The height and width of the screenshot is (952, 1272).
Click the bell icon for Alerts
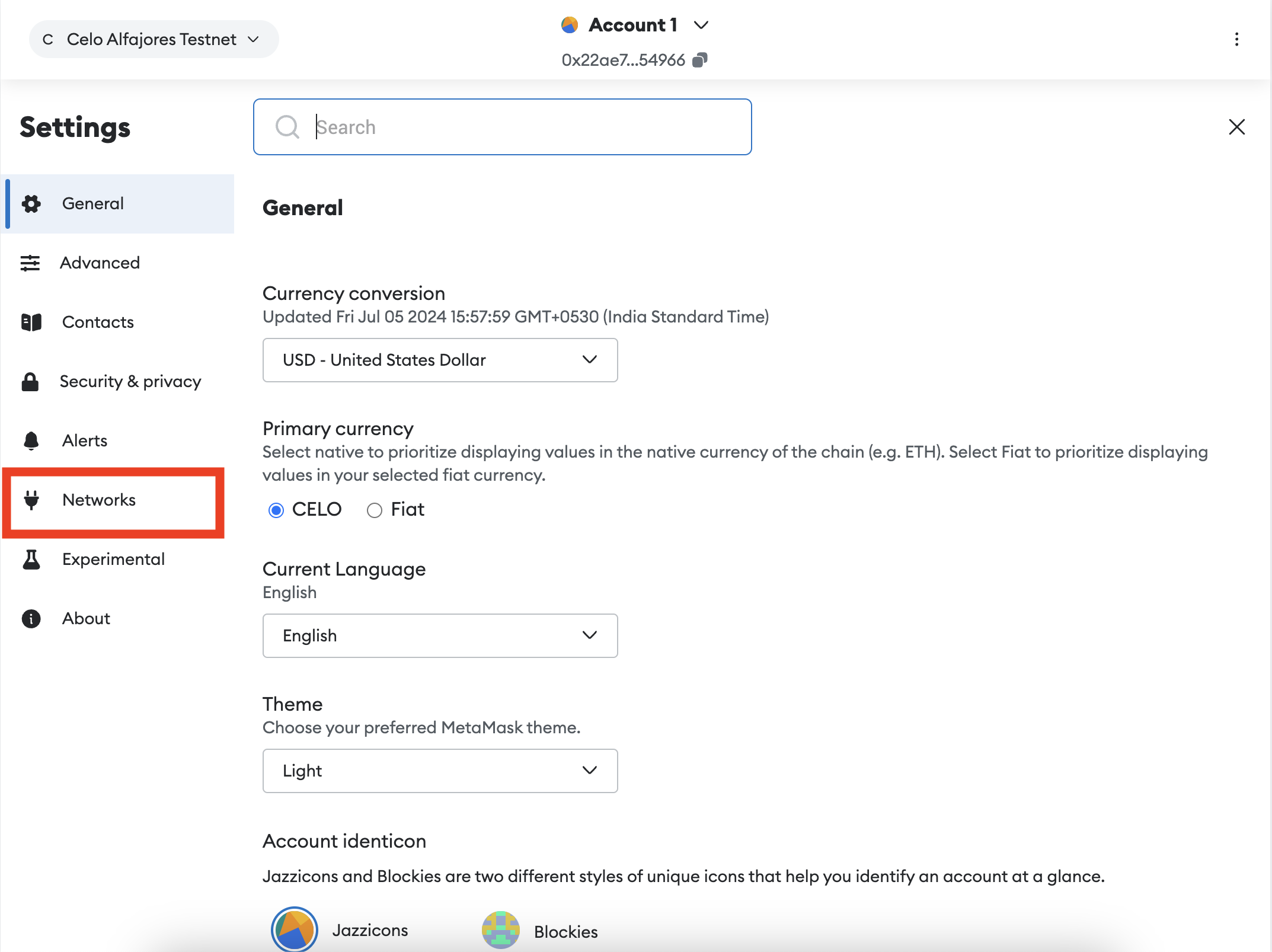pos(31,440)
